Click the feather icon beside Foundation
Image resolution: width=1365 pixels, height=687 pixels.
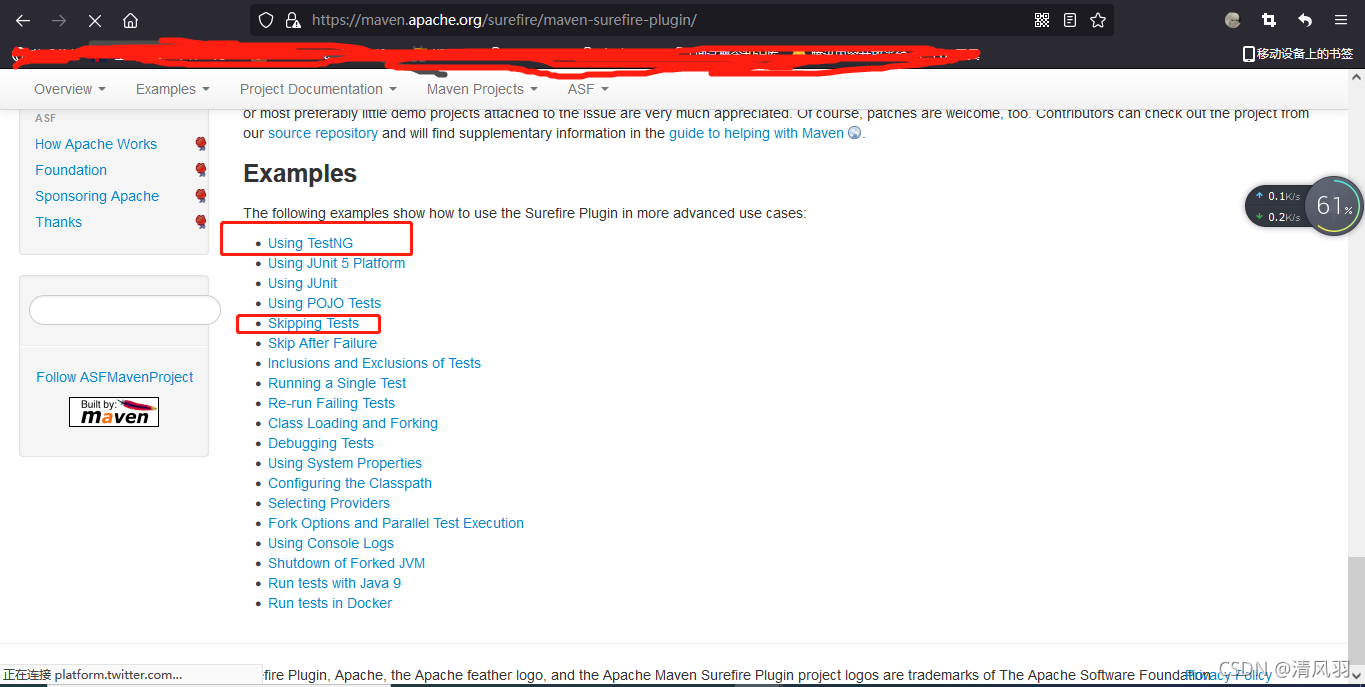[201, 170]
